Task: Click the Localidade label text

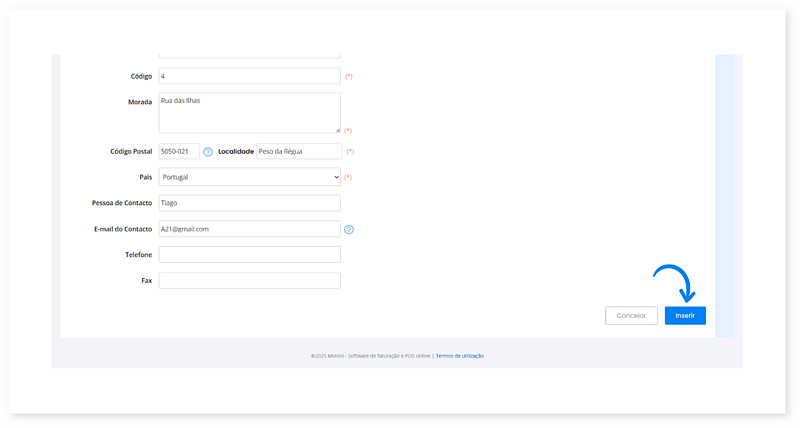Action: click(234, 152)
